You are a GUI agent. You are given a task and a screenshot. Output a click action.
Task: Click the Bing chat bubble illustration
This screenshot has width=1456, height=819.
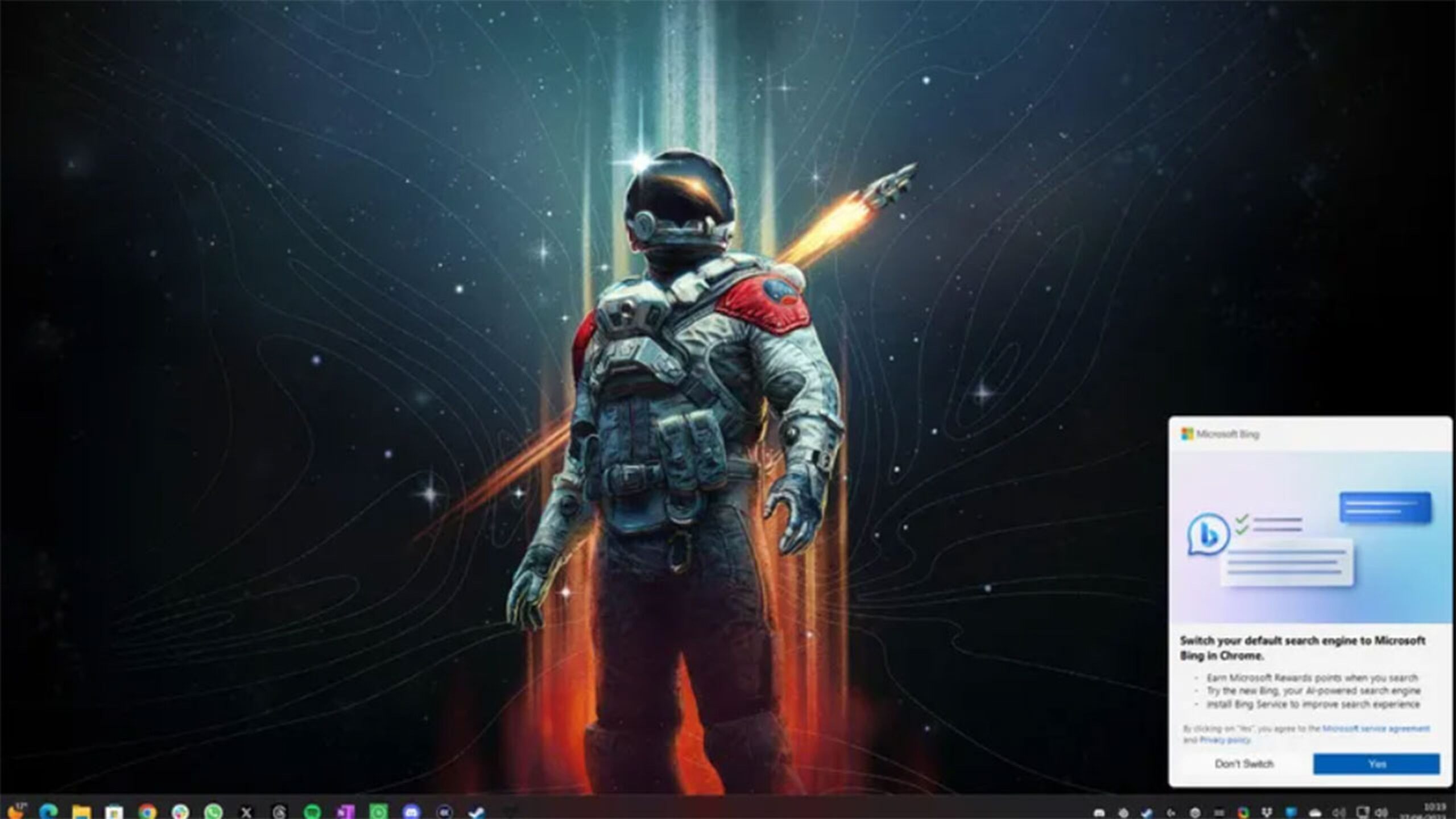tap(1208, 534)
